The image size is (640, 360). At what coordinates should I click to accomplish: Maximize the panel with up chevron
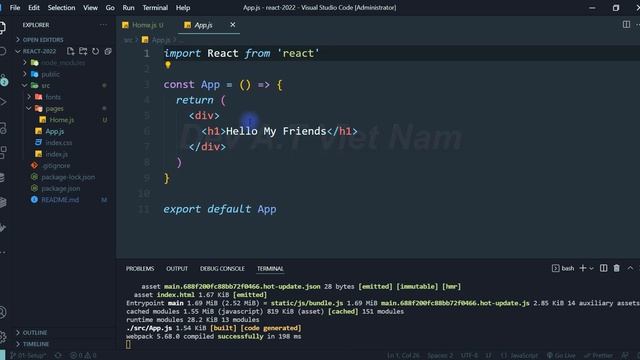click(x=630, y=268)
